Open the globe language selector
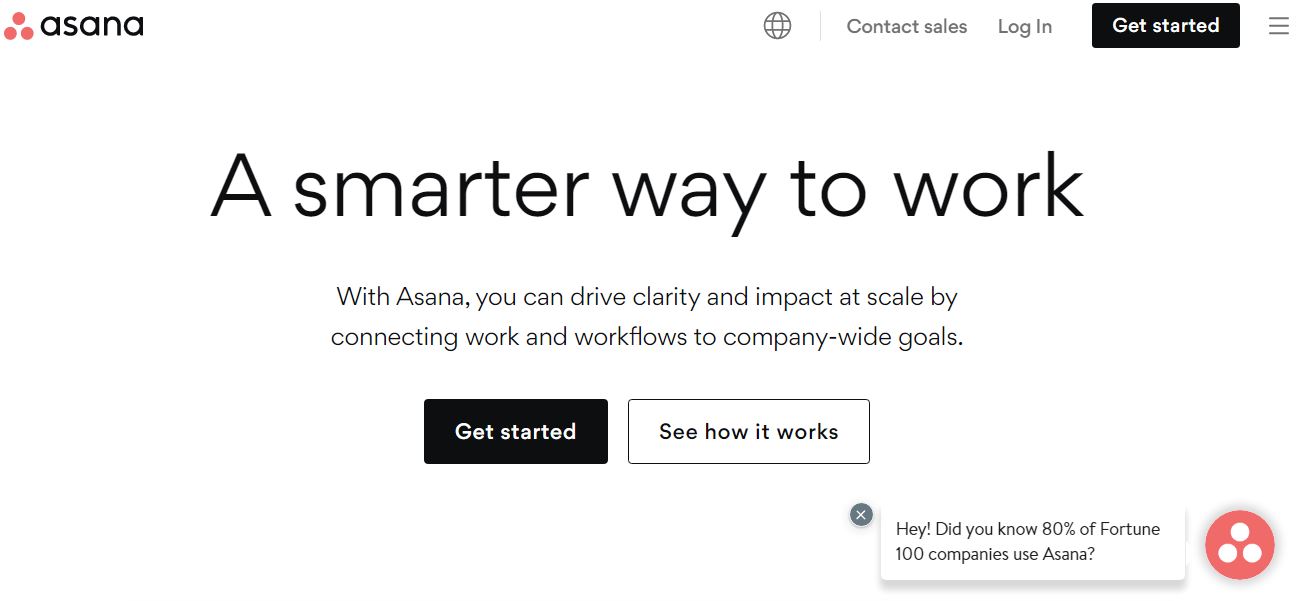The height and width of the screenshot is (601, 1312). 777,26
